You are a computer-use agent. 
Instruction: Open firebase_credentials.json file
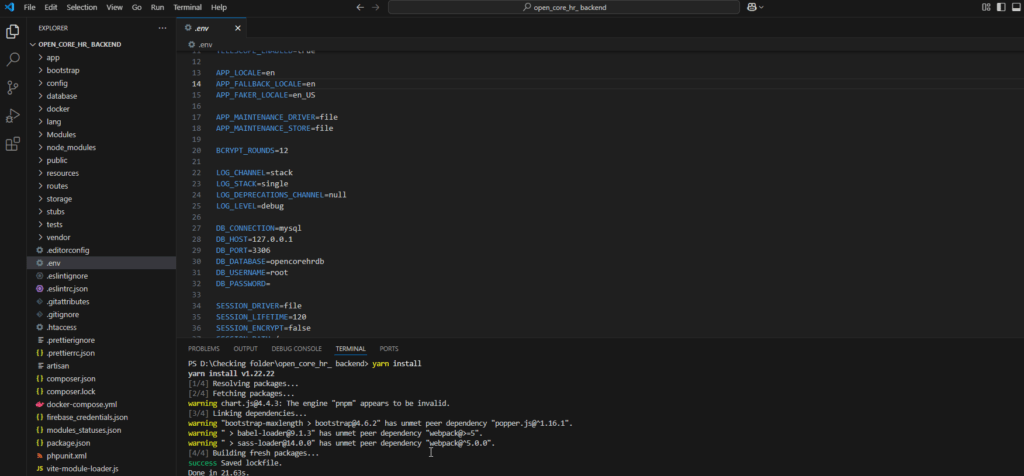point(101,417)
